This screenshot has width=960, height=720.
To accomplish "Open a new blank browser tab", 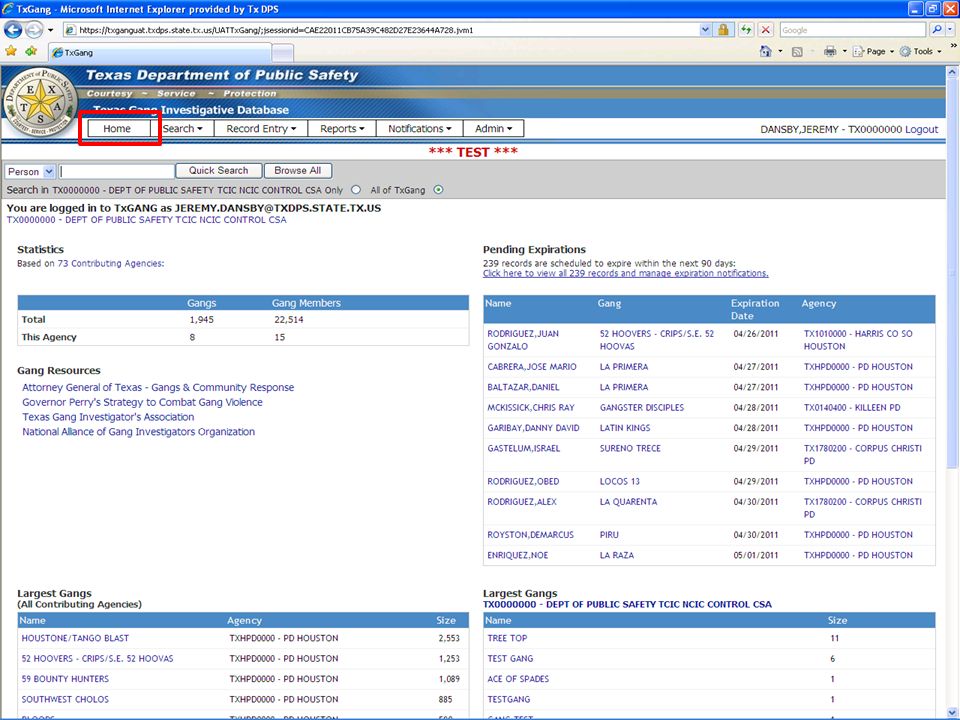I will point(282,53).
